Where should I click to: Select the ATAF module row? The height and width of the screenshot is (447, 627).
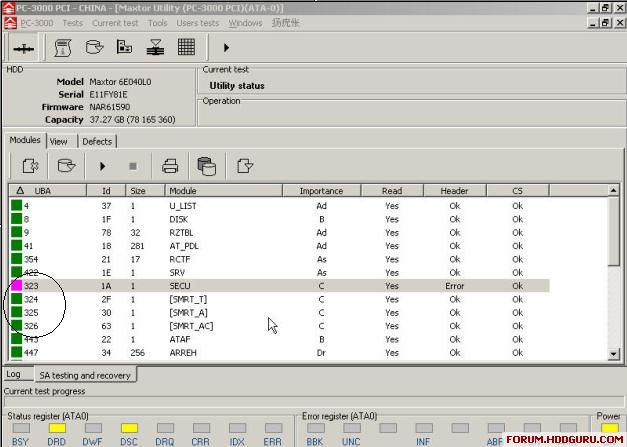279,339
